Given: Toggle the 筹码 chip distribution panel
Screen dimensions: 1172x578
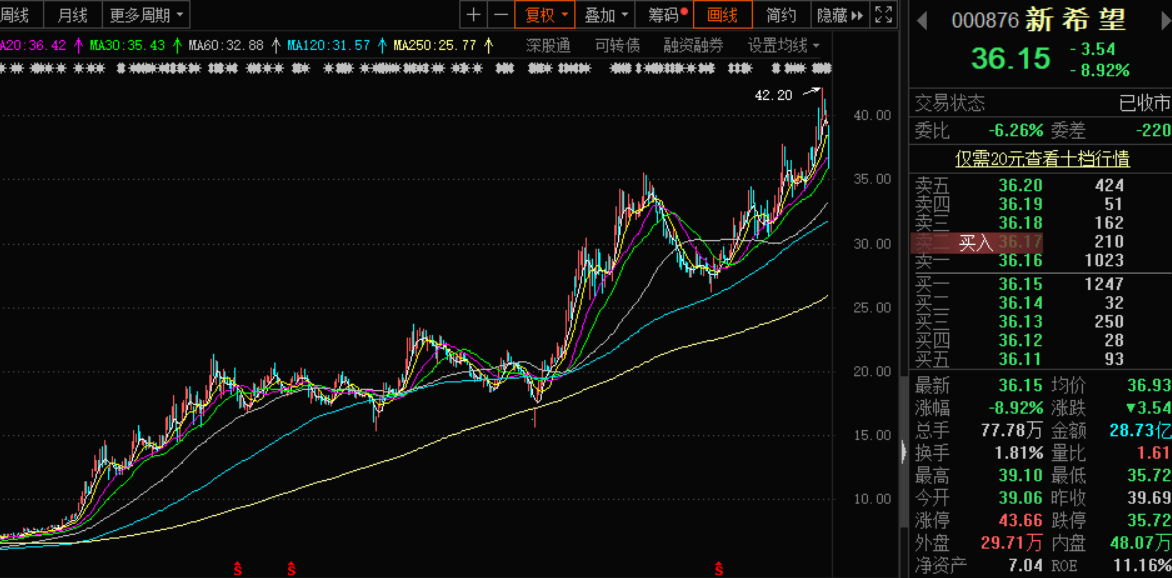Looking at the screenshot, I should click(668, 15).
